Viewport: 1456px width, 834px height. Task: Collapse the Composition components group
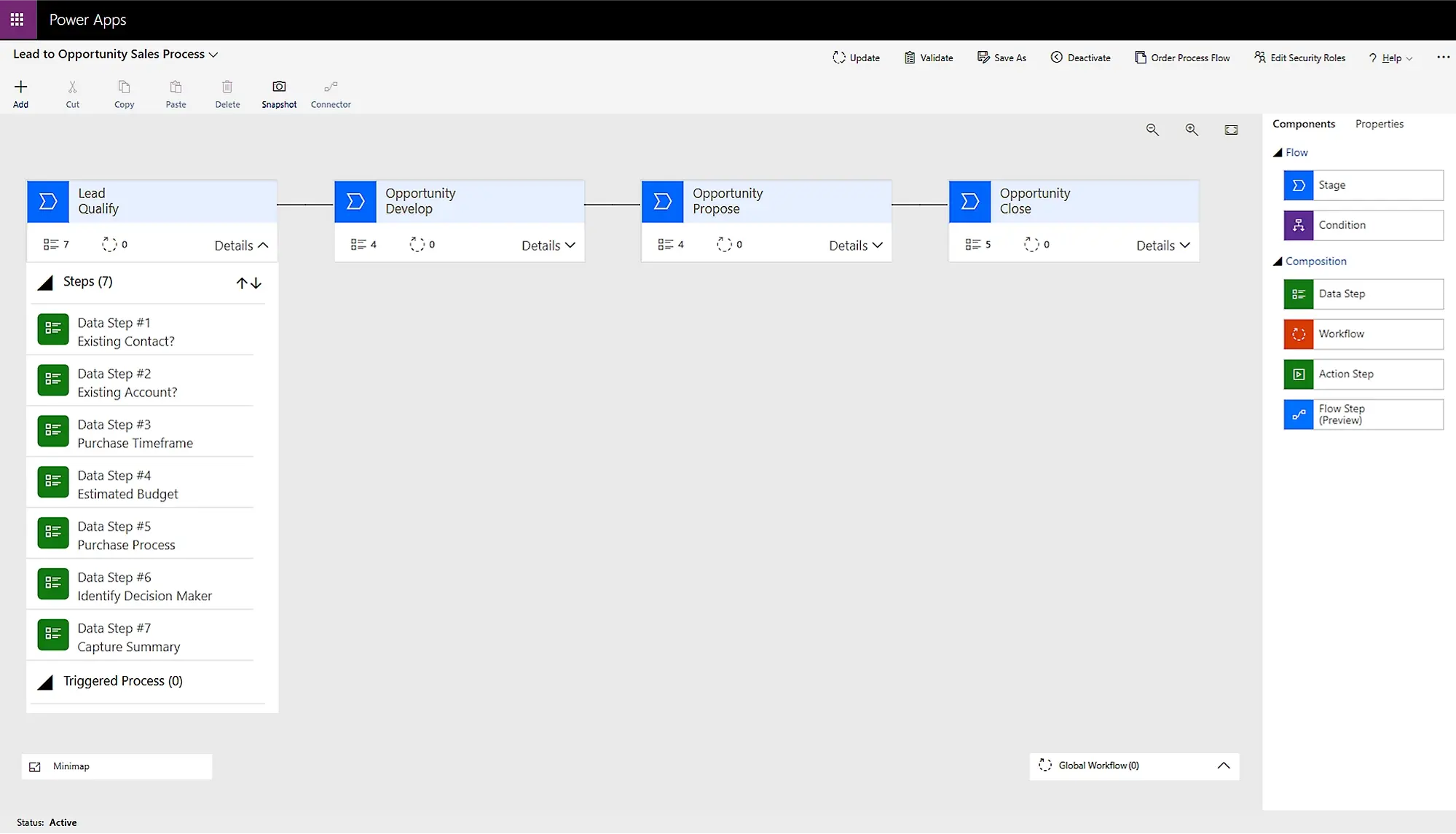(1278, 261)
